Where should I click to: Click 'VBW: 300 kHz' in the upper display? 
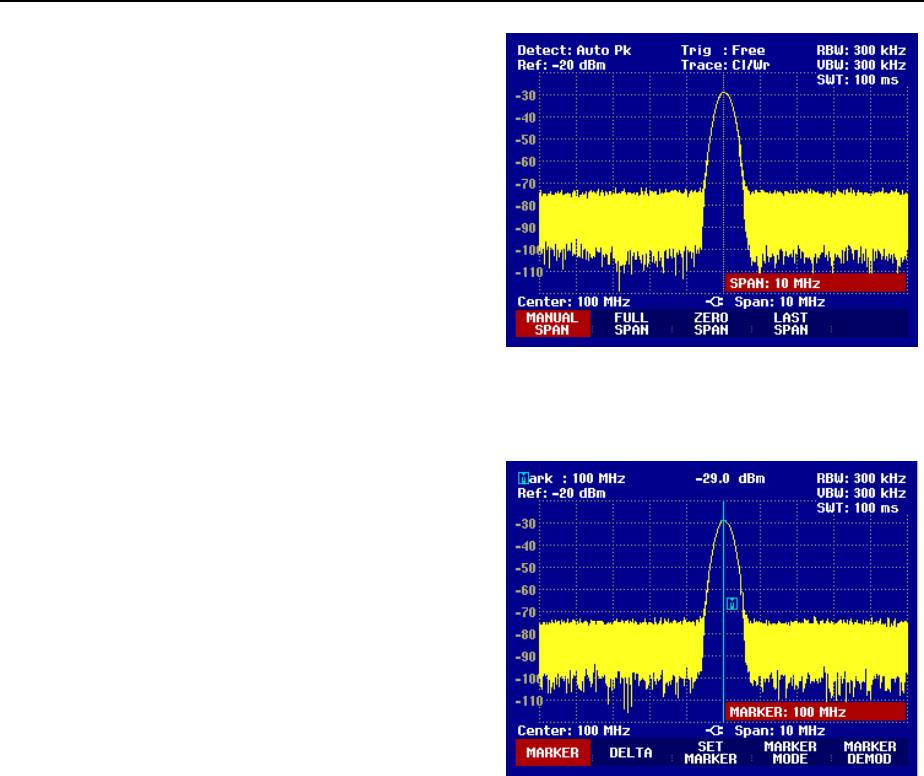pyautogui.click(x=861, y=65)
